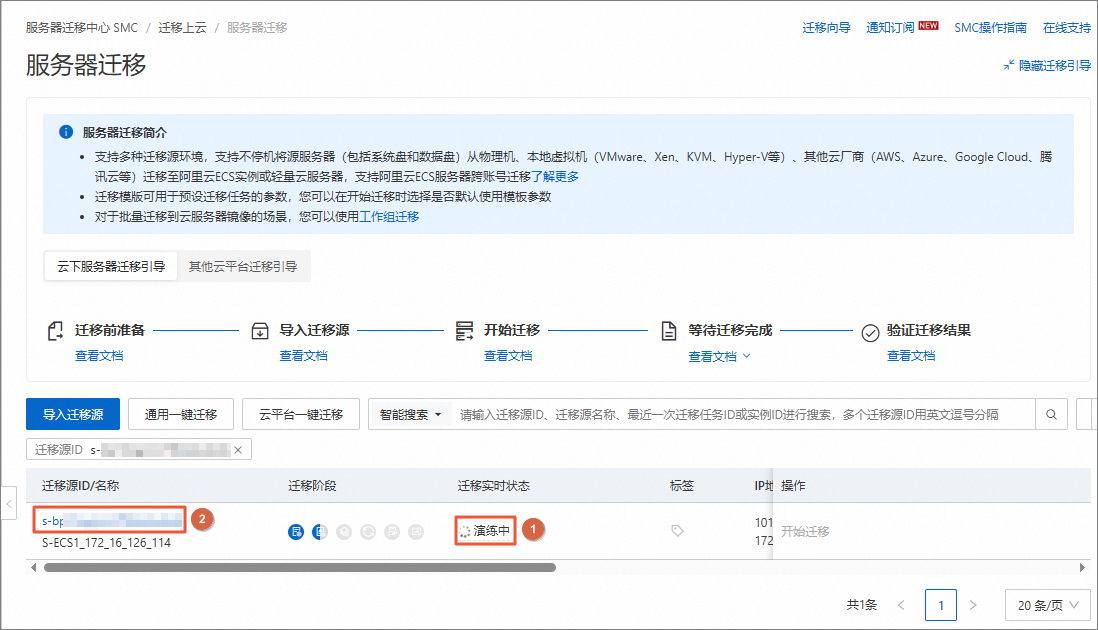Open 服务器迁移中心 SMC breadcrumb

pos(82,27)
